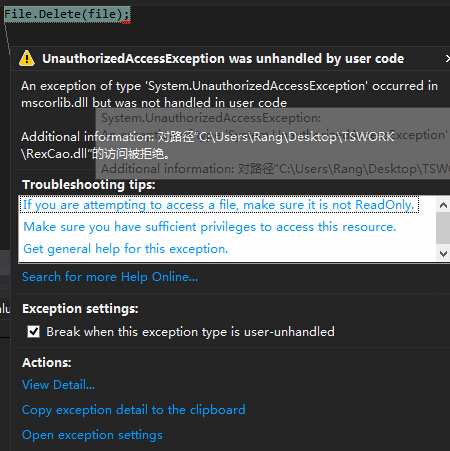450x451 pixels.
Task: Open the ReadOnly file troubleshooting tip
Action: (x=218, y=205)
